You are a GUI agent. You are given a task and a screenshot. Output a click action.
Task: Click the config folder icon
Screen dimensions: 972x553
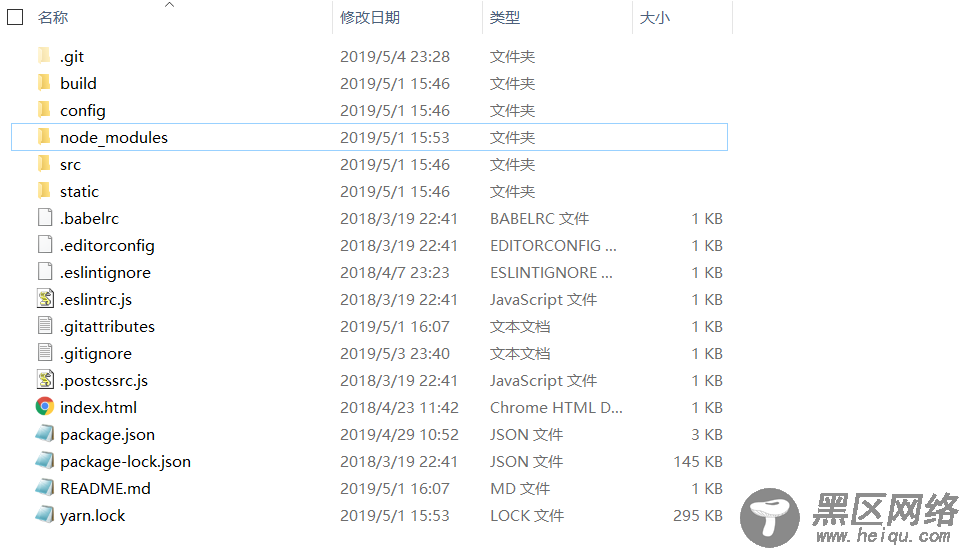click(44, 110)
